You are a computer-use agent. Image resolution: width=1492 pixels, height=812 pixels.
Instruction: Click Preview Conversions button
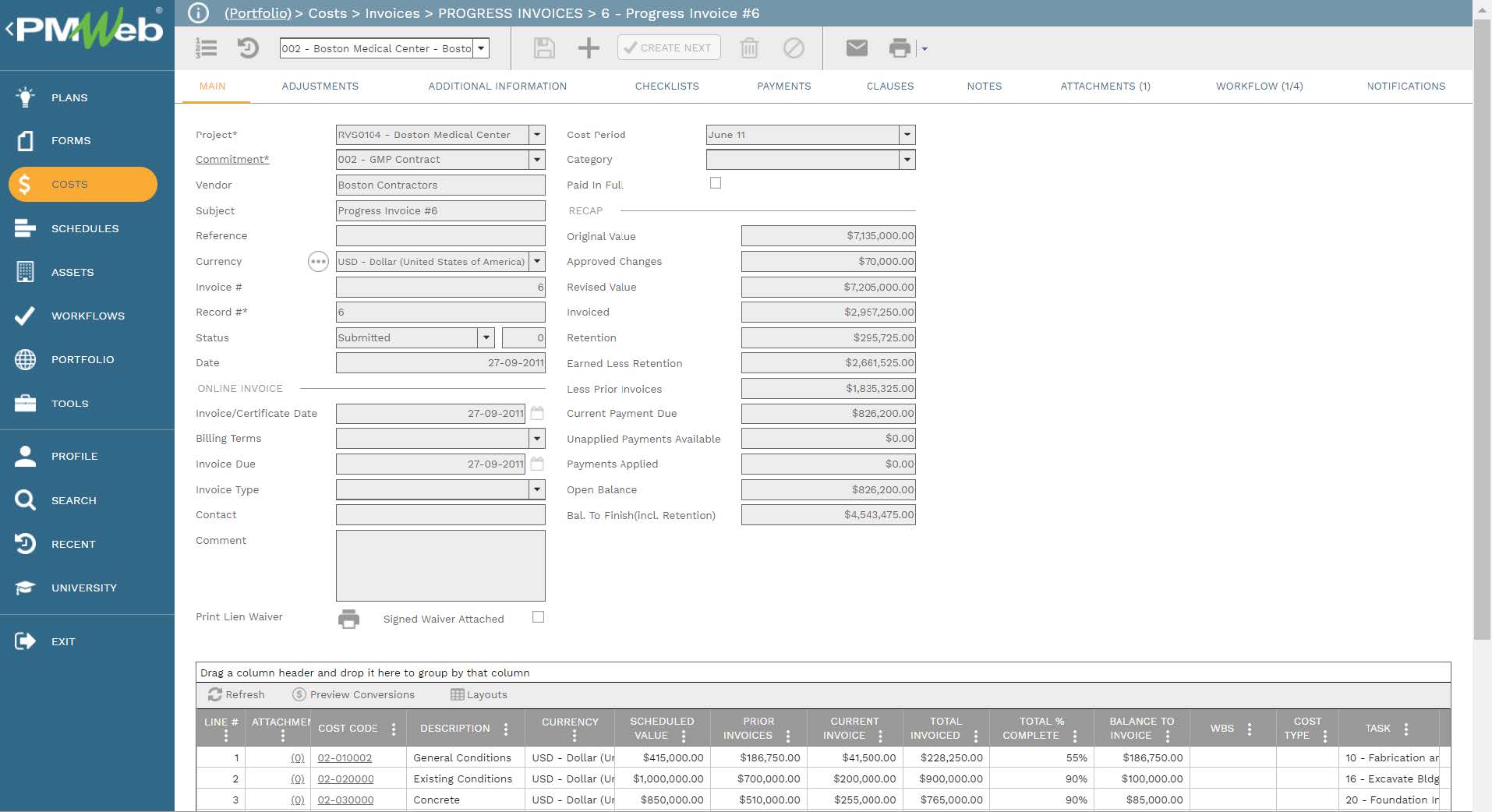pos(353,695)
